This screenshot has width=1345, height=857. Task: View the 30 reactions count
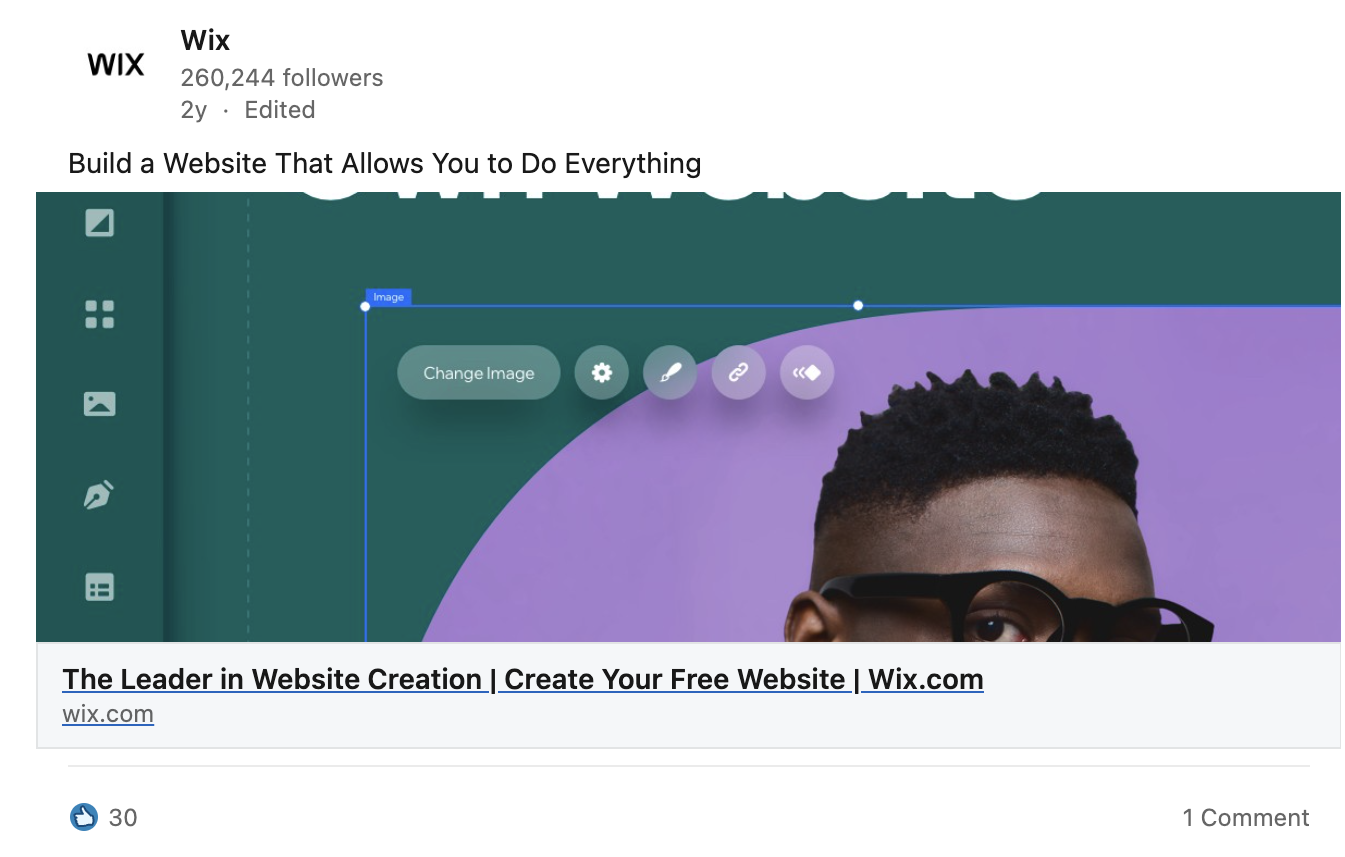(123, 817)
